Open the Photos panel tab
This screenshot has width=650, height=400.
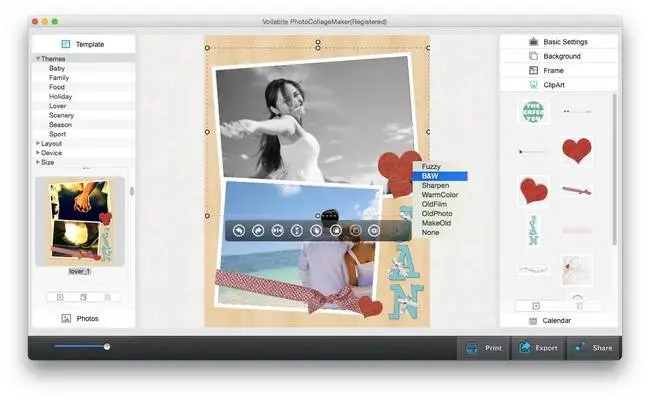coord(84,318)
